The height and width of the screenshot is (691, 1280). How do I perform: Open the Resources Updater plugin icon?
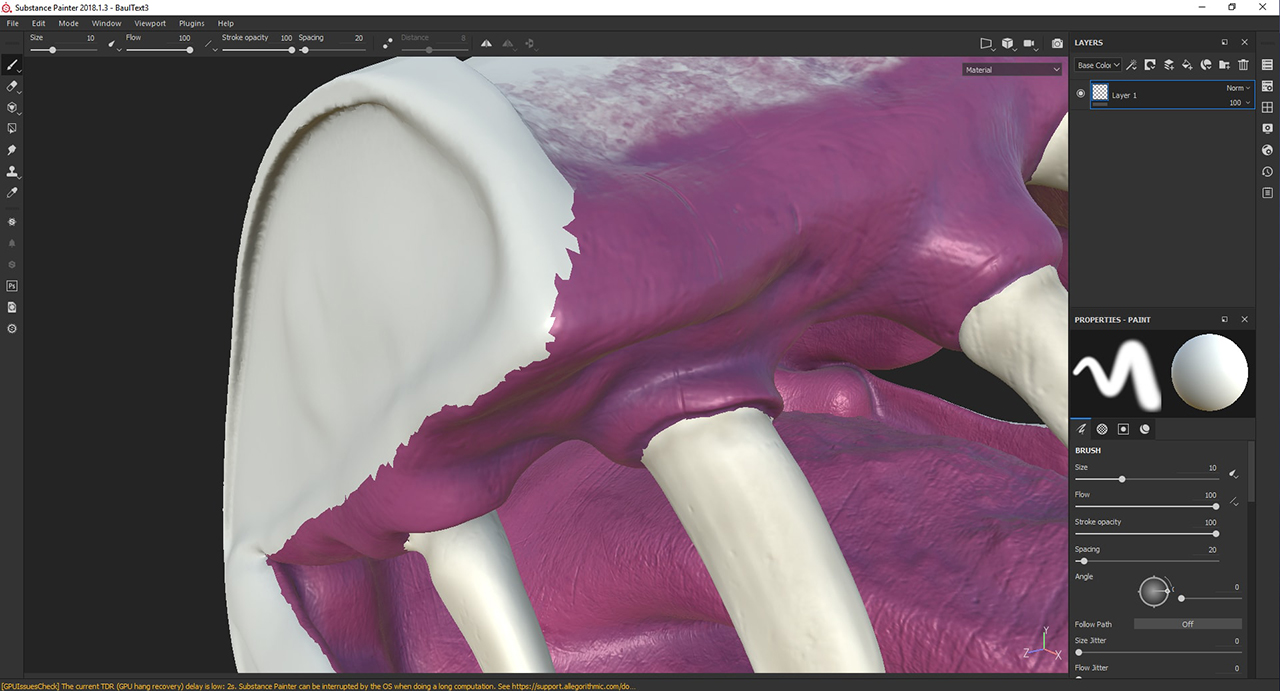tap(12, 307)
